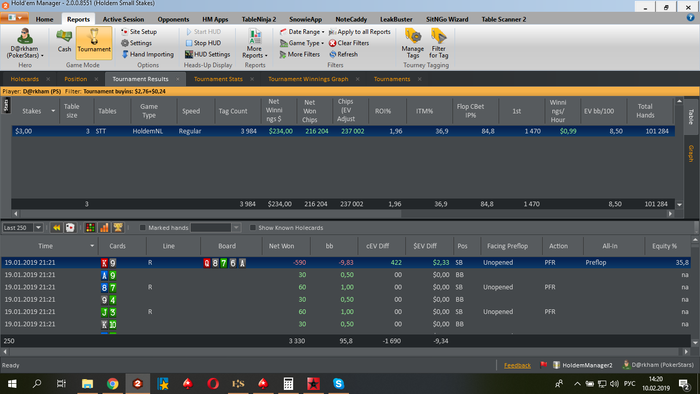Click the colored grid matrix icon

[x=90, y=228]
